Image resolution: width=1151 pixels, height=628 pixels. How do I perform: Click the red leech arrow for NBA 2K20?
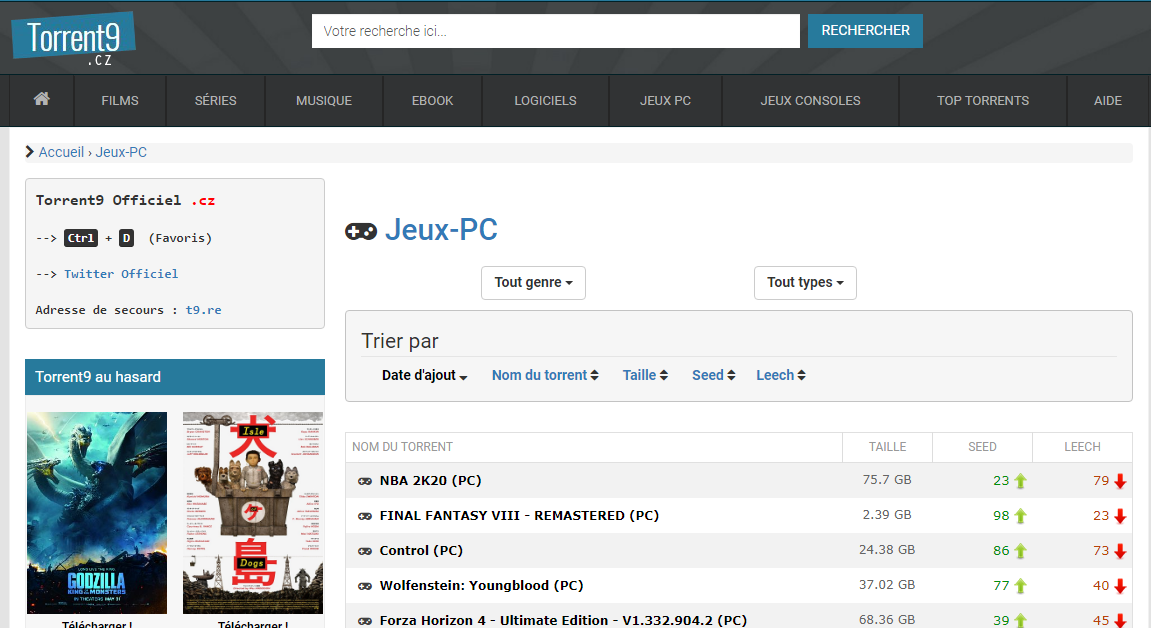click(1120, 481)
